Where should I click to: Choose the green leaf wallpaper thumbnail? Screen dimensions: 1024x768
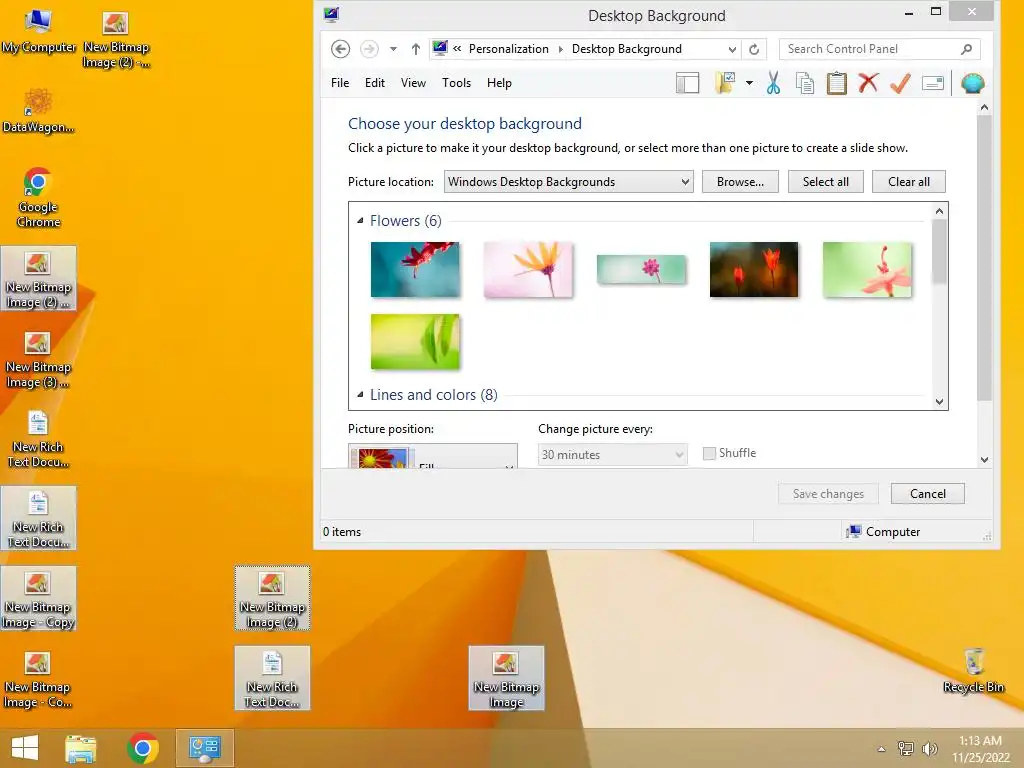415,342
